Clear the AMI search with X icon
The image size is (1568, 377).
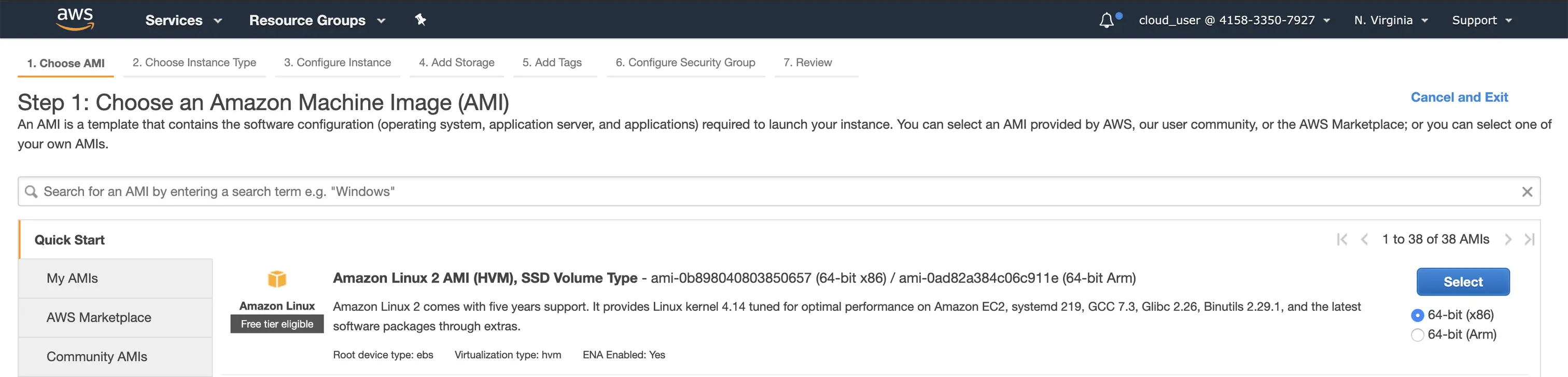[1527, 192]
